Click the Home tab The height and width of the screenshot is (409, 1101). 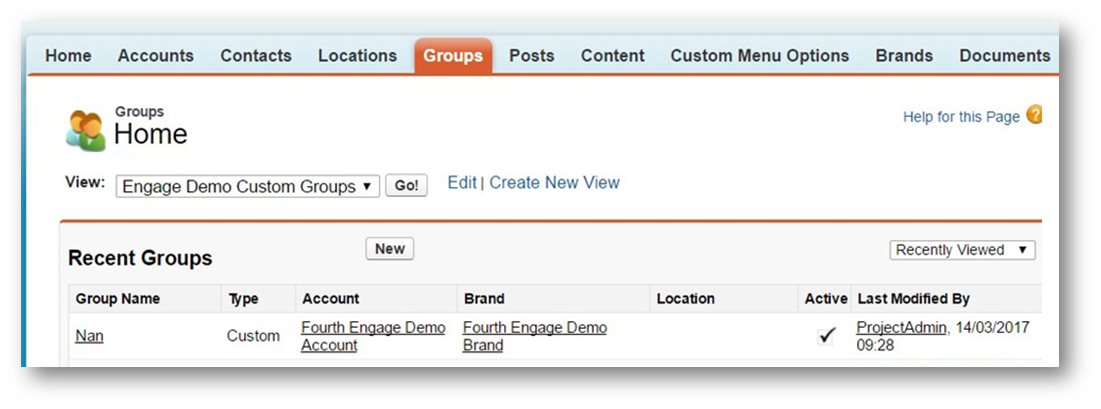tap(68, 56)
